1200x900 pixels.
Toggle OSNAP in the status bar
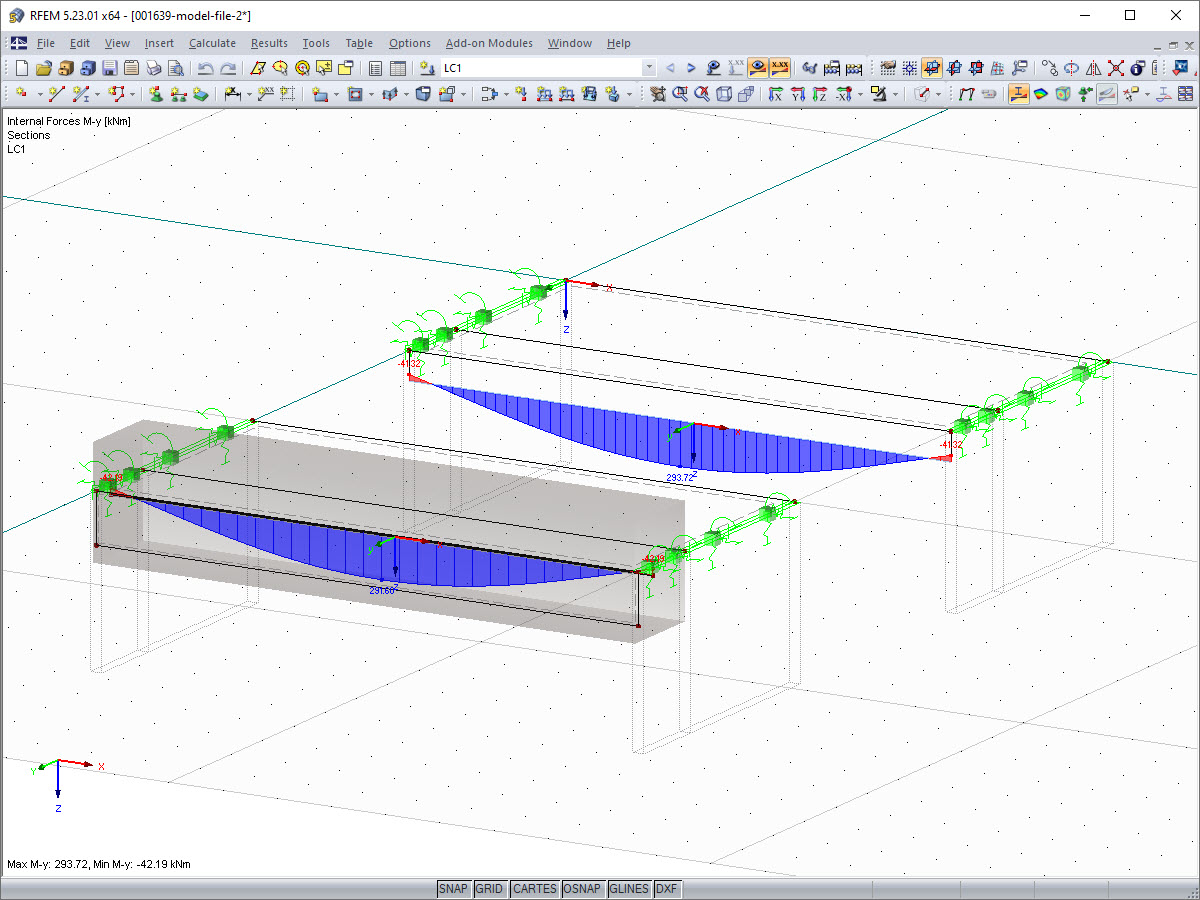point(582,889)
